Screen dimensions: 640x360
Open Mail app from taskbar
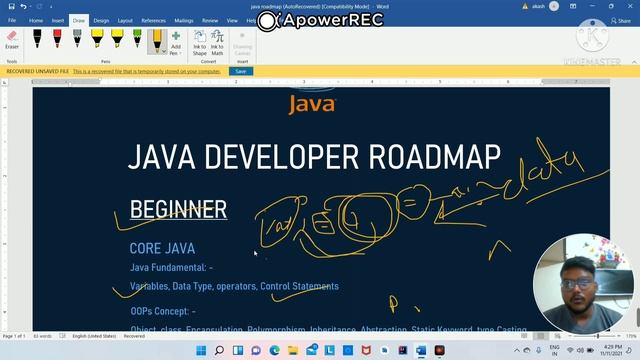coord(311,350)
